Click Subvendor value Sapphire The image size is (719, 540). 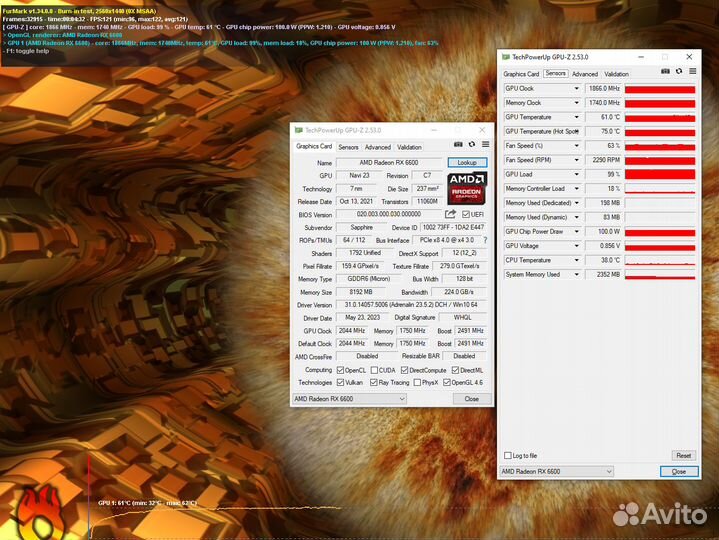click(361, 227)
